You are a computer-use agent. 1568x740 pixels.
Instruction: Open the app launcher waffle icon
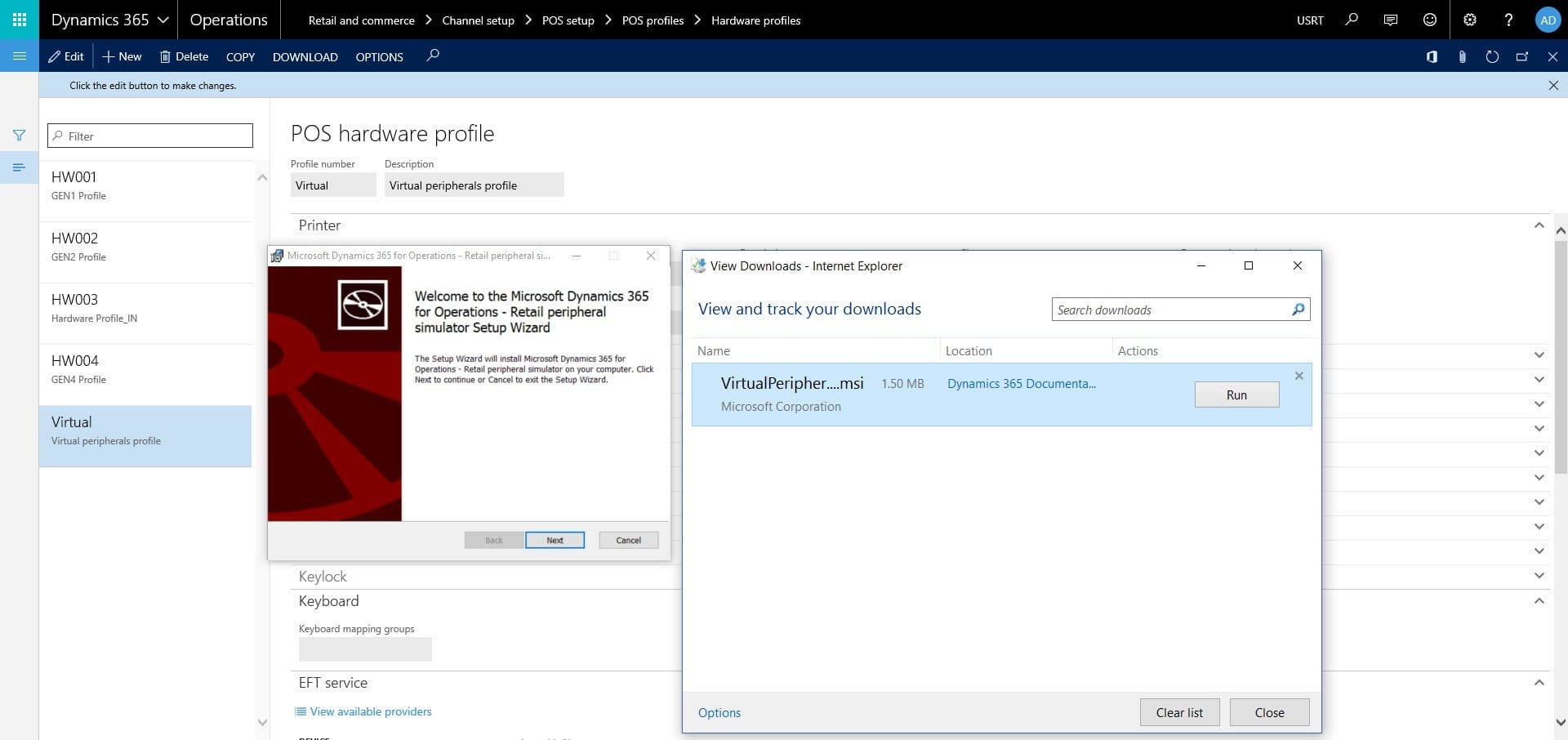(x=20, y=20)
